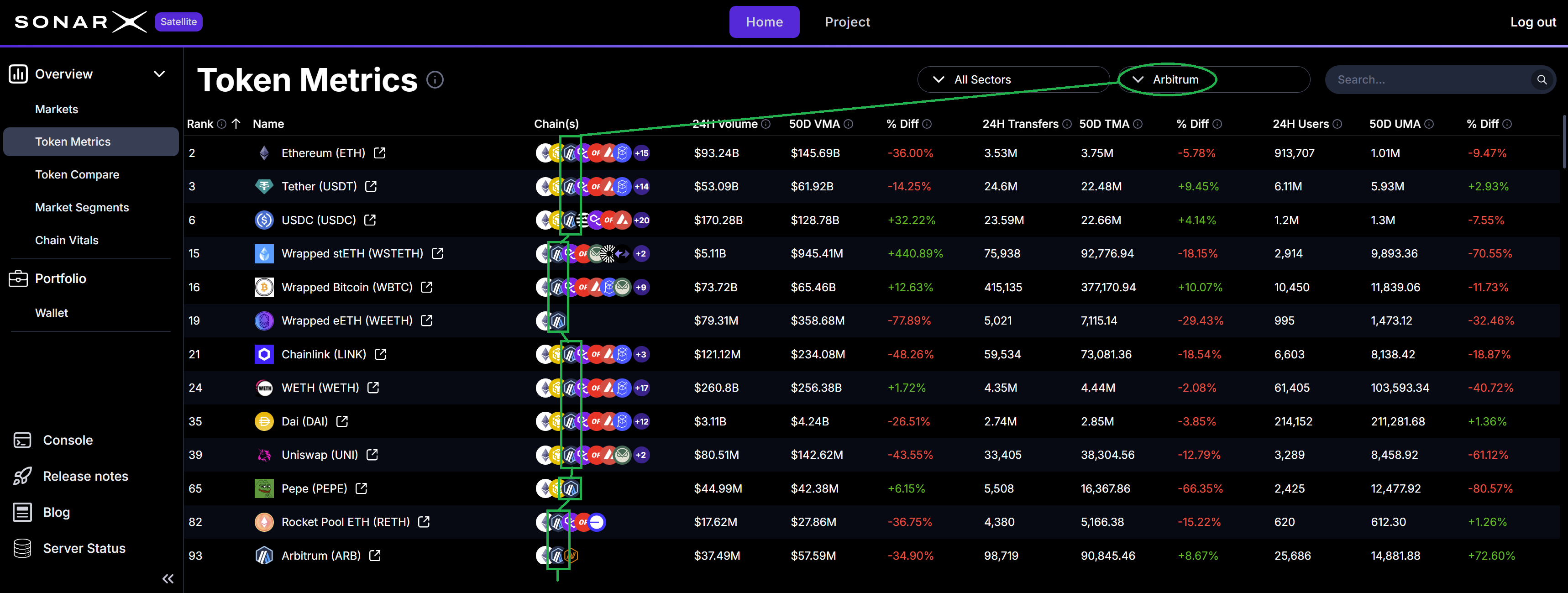Click the SONAR X logo
The height and width of the screenshot is (593, 1568).
79,21
